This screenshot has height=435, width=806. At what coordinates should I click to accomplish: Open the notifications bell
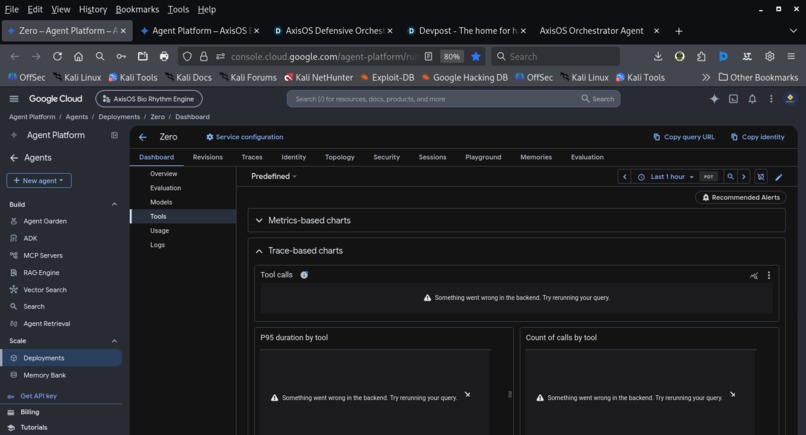pyautogui.click(x=752, y=99)
